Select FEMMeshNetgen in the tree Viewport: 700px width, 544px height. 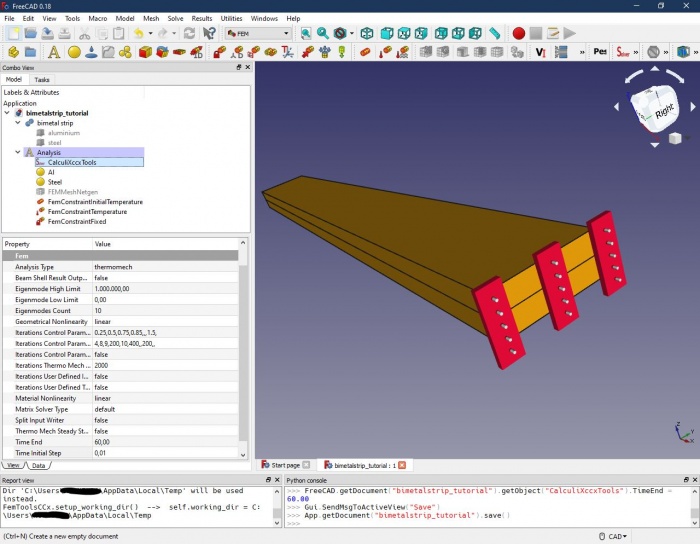tap(73, 192)
